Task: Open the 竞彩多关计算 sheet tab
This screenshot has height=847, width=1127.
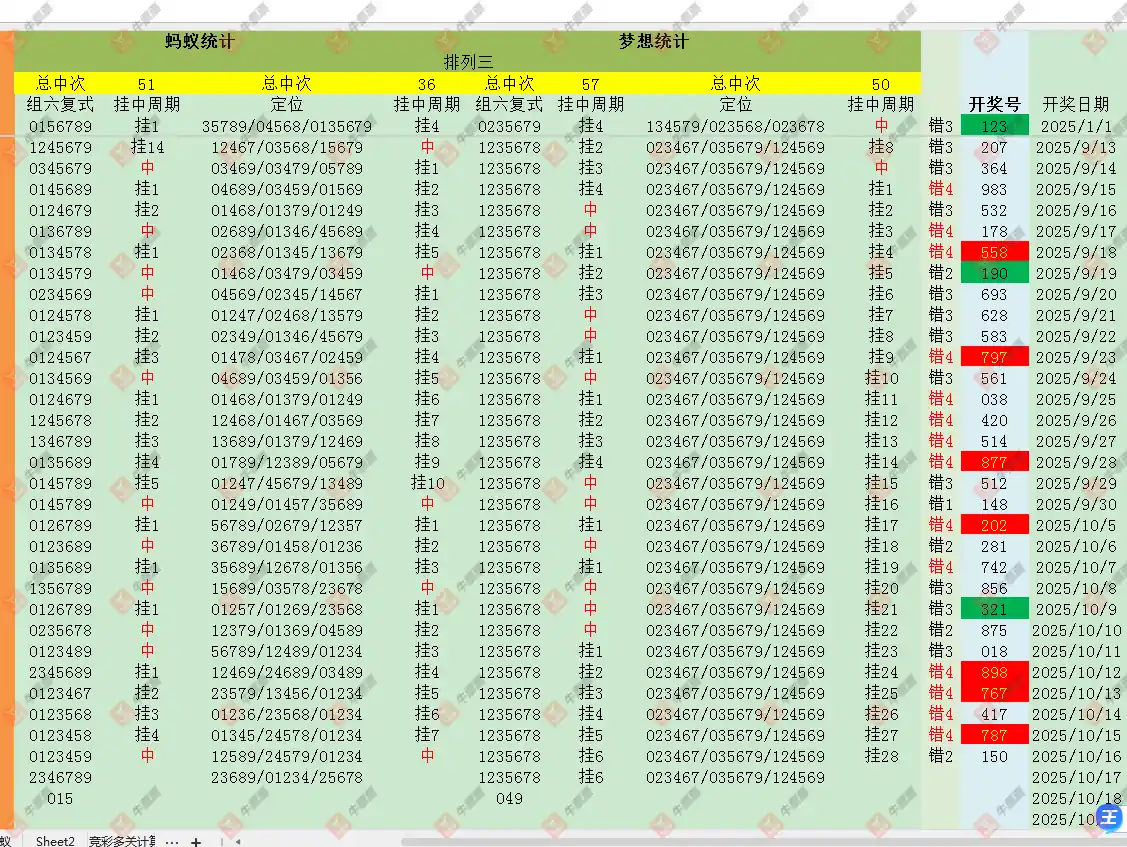Action: [x=121, y=841]
